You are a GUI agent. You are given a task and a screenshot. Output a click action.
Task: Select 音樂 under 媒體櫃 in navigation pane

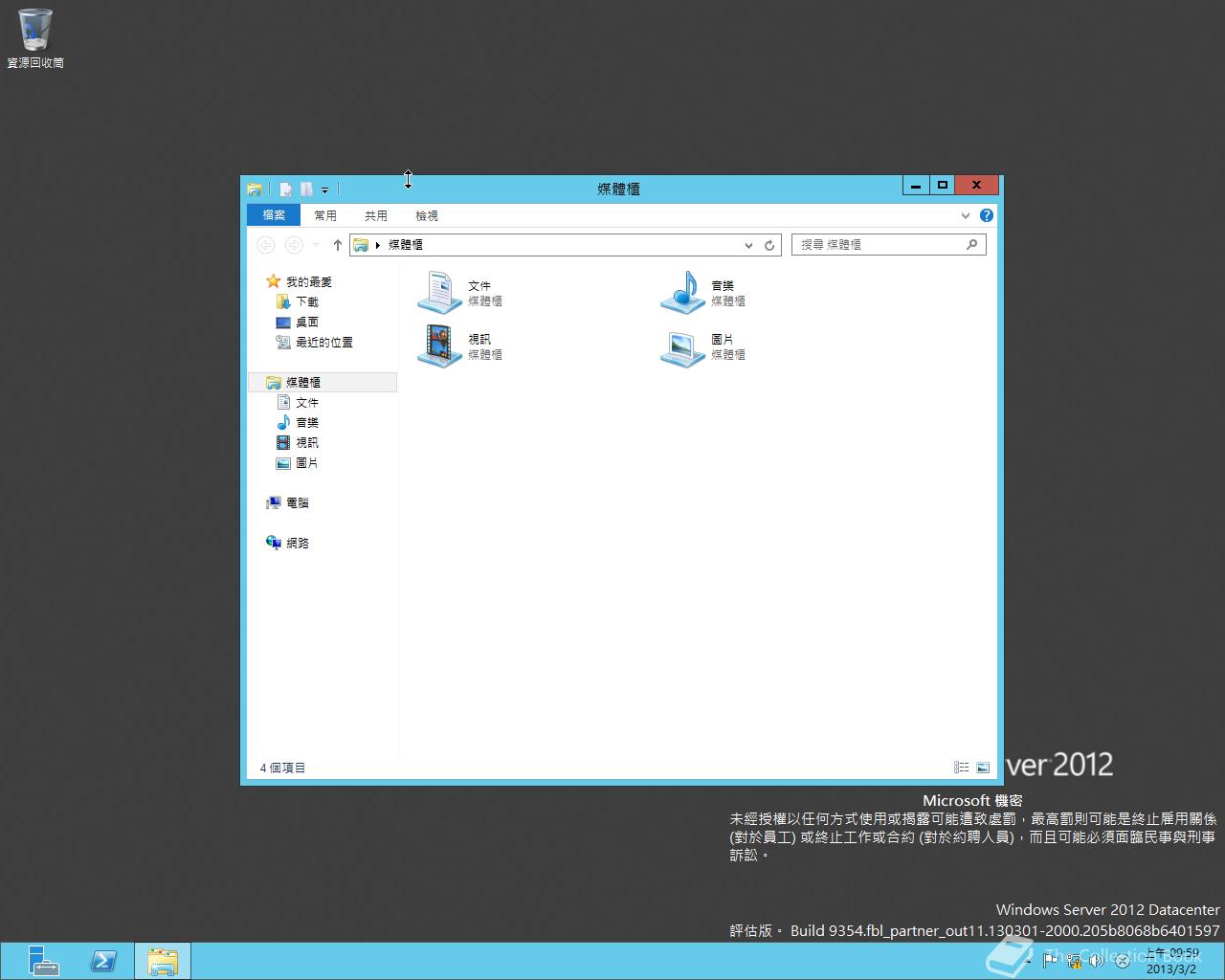point(298,422)
